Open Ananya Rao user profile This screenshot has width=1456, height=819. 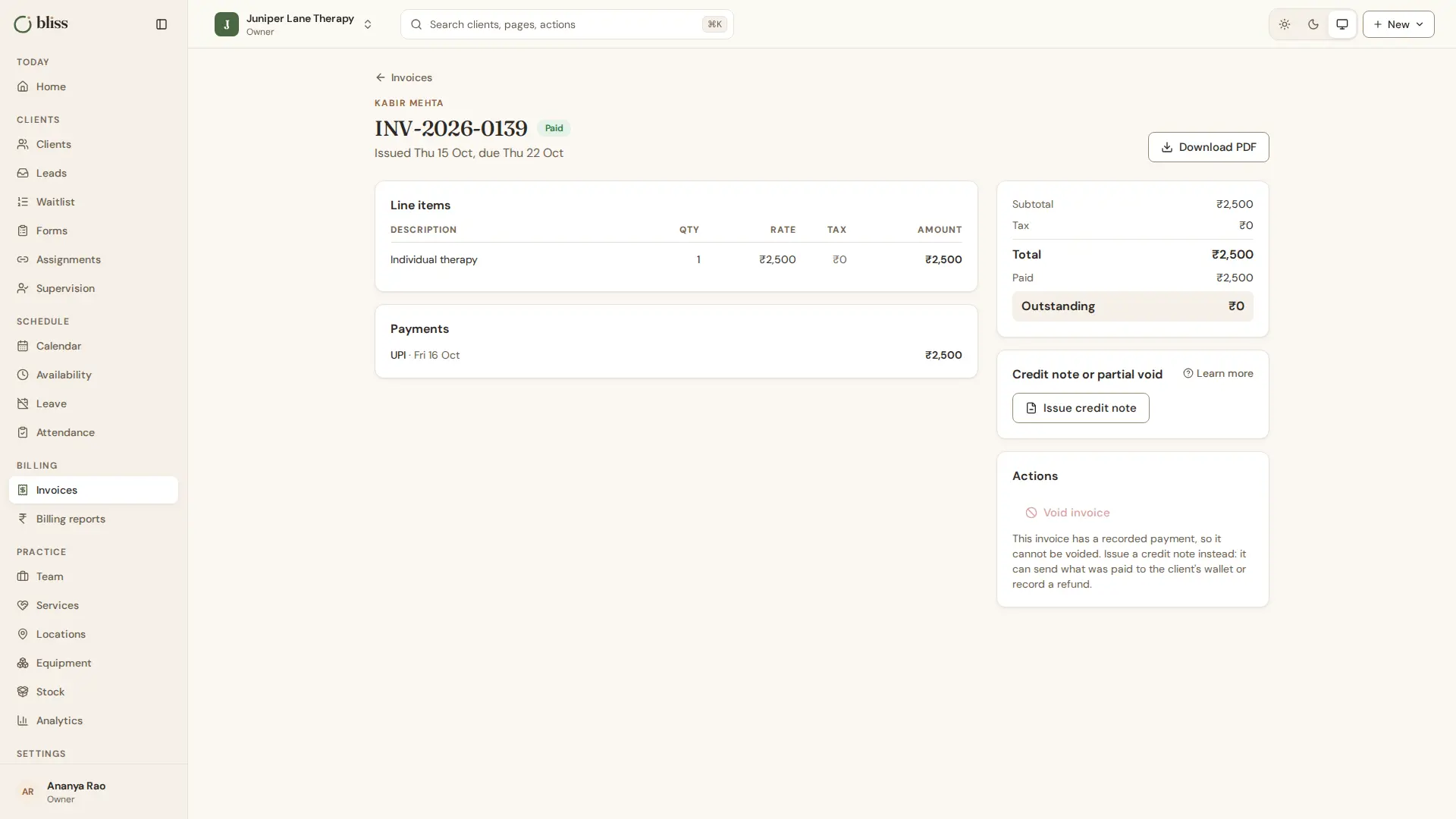pyautogui.click(x=93, y=792)
